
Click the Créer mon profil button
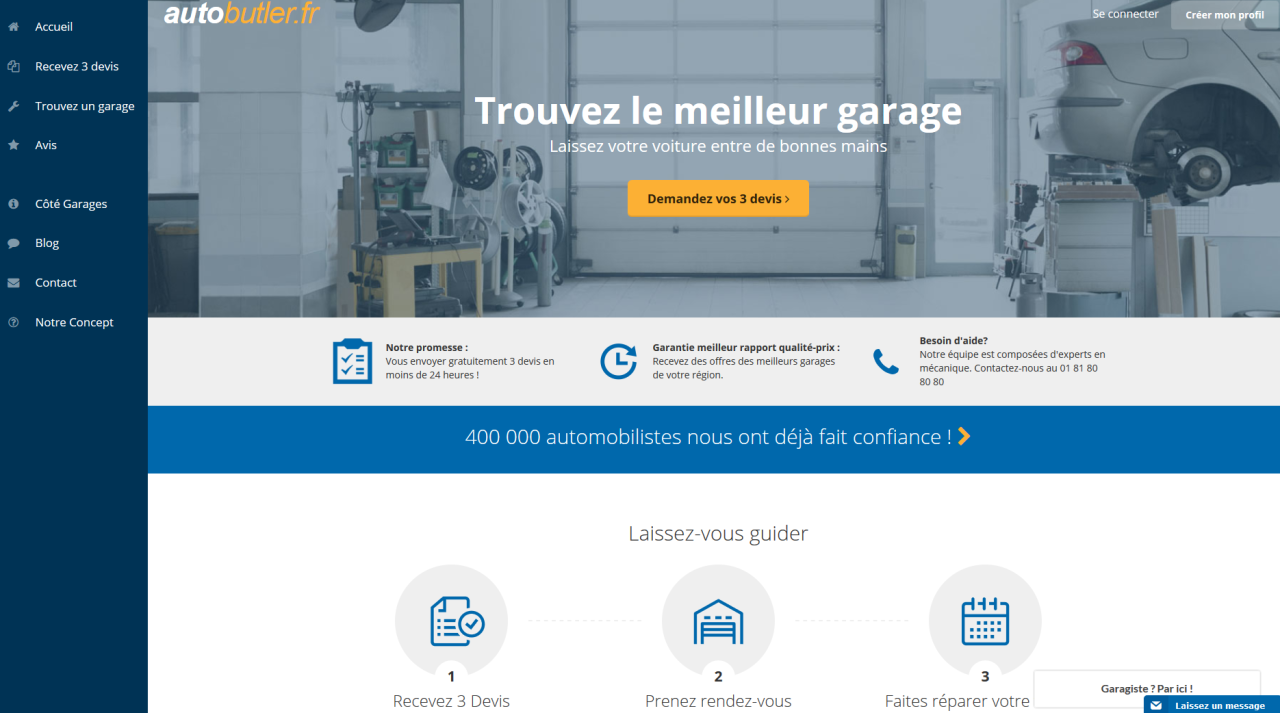[x=1223, y=14]
